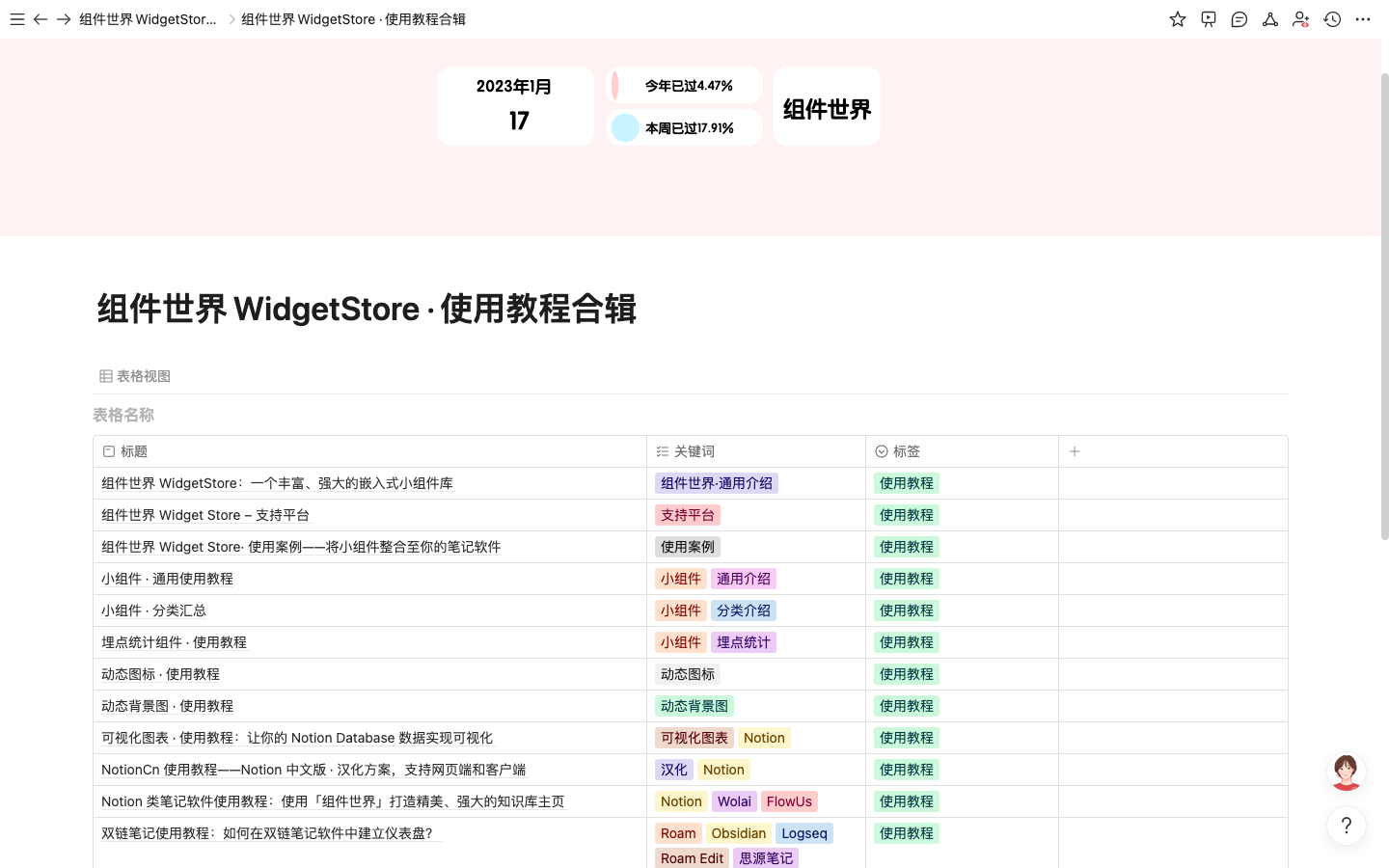1389x868 pixels.
Task: Click the table grid icon beside 表格视图
Action: [x=106, y=375]
